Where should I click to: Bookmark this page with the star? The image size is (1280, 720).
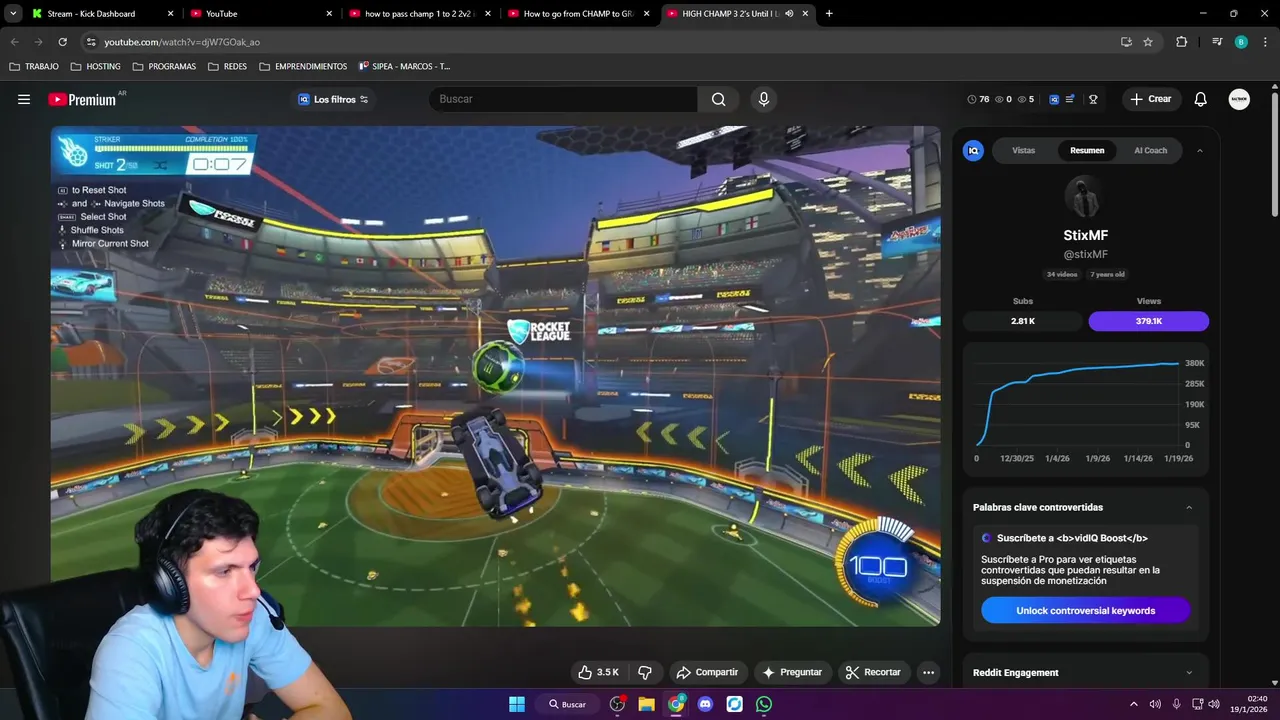click(1148, 42)
